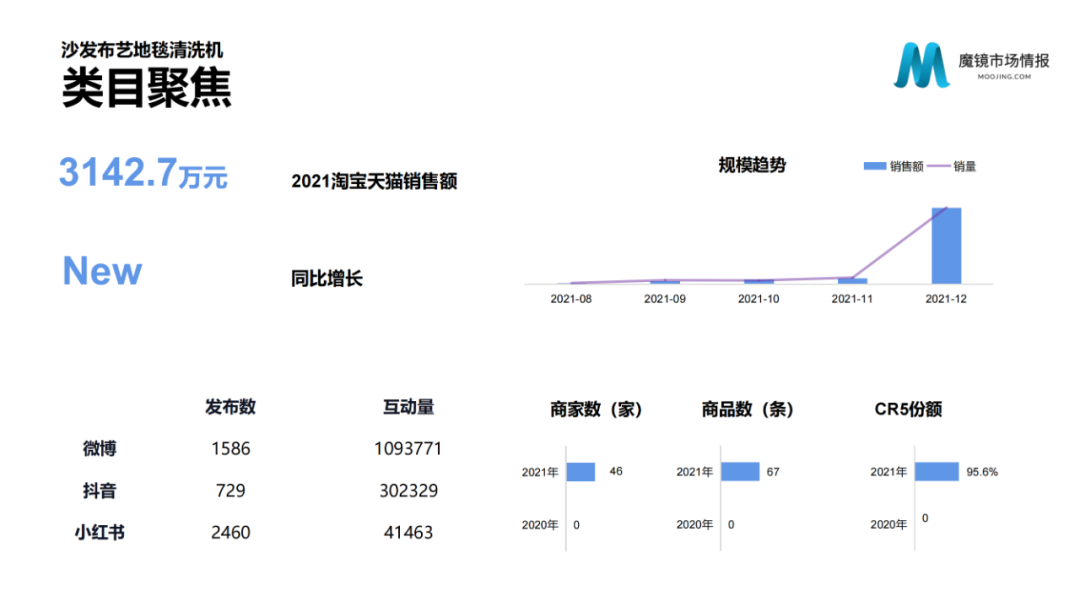Click the 2021-11 axis label
1080x607 pixels.
pyautogui.click(x=852, y=299)
